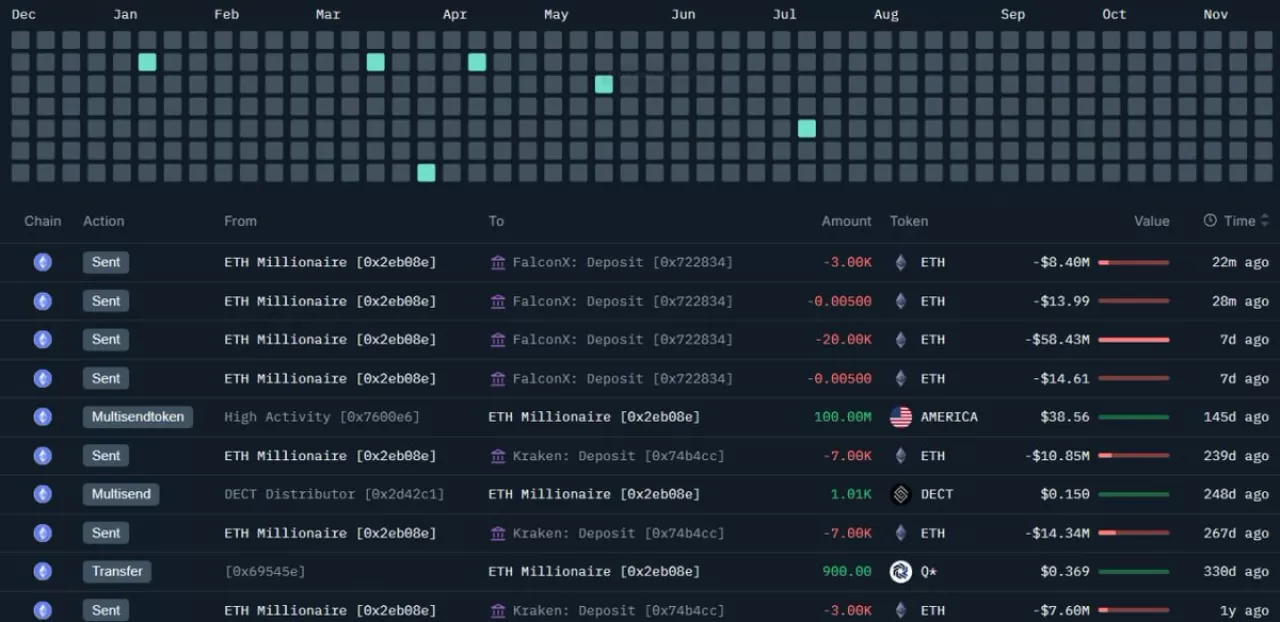Click the Ethereum chain icon on first Sent row
1280x622 pixels.
pyautogui.click(x=41, y=262)
